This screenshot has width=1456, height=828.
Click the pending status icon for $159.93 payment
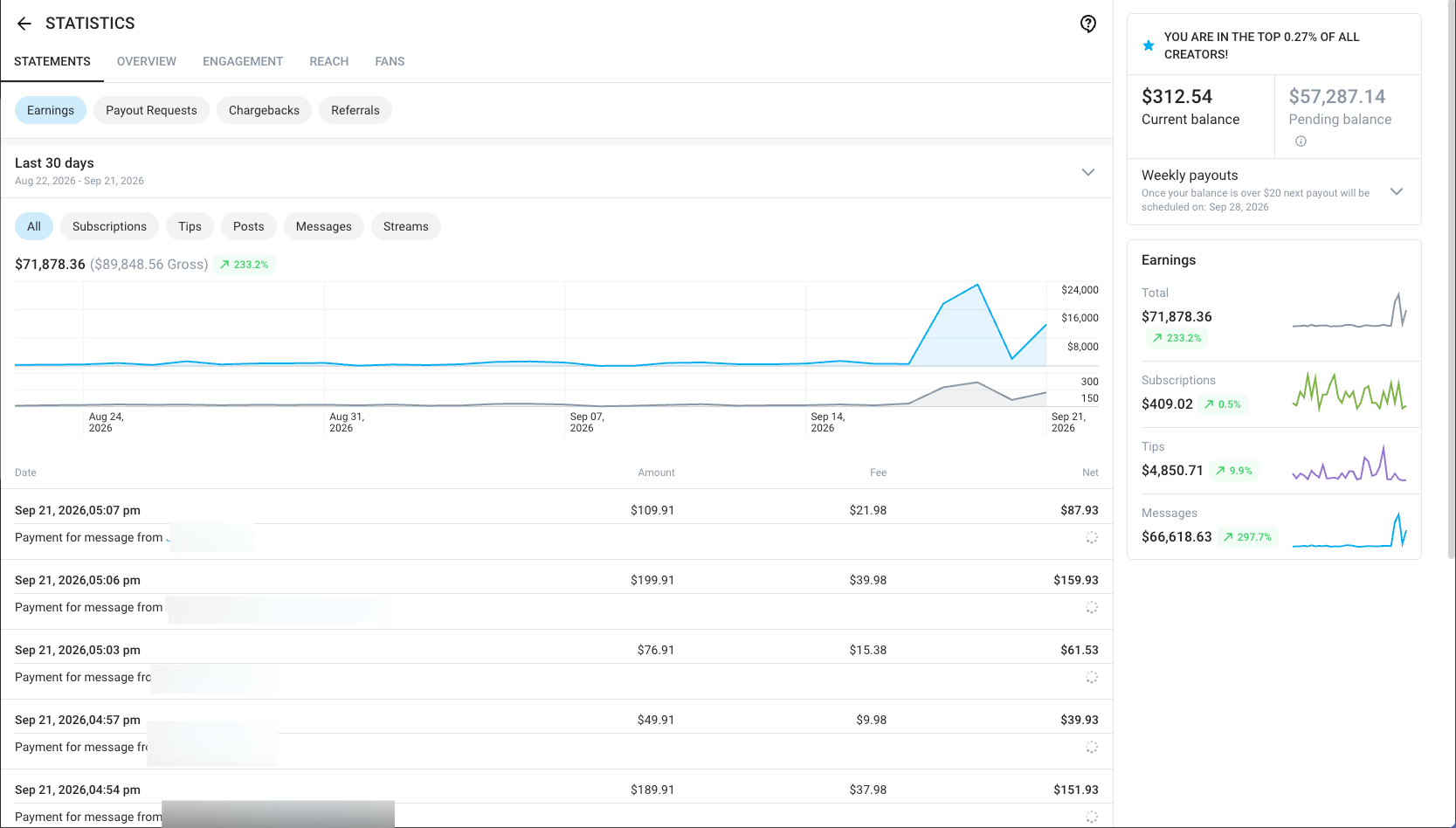point(1092,607)
